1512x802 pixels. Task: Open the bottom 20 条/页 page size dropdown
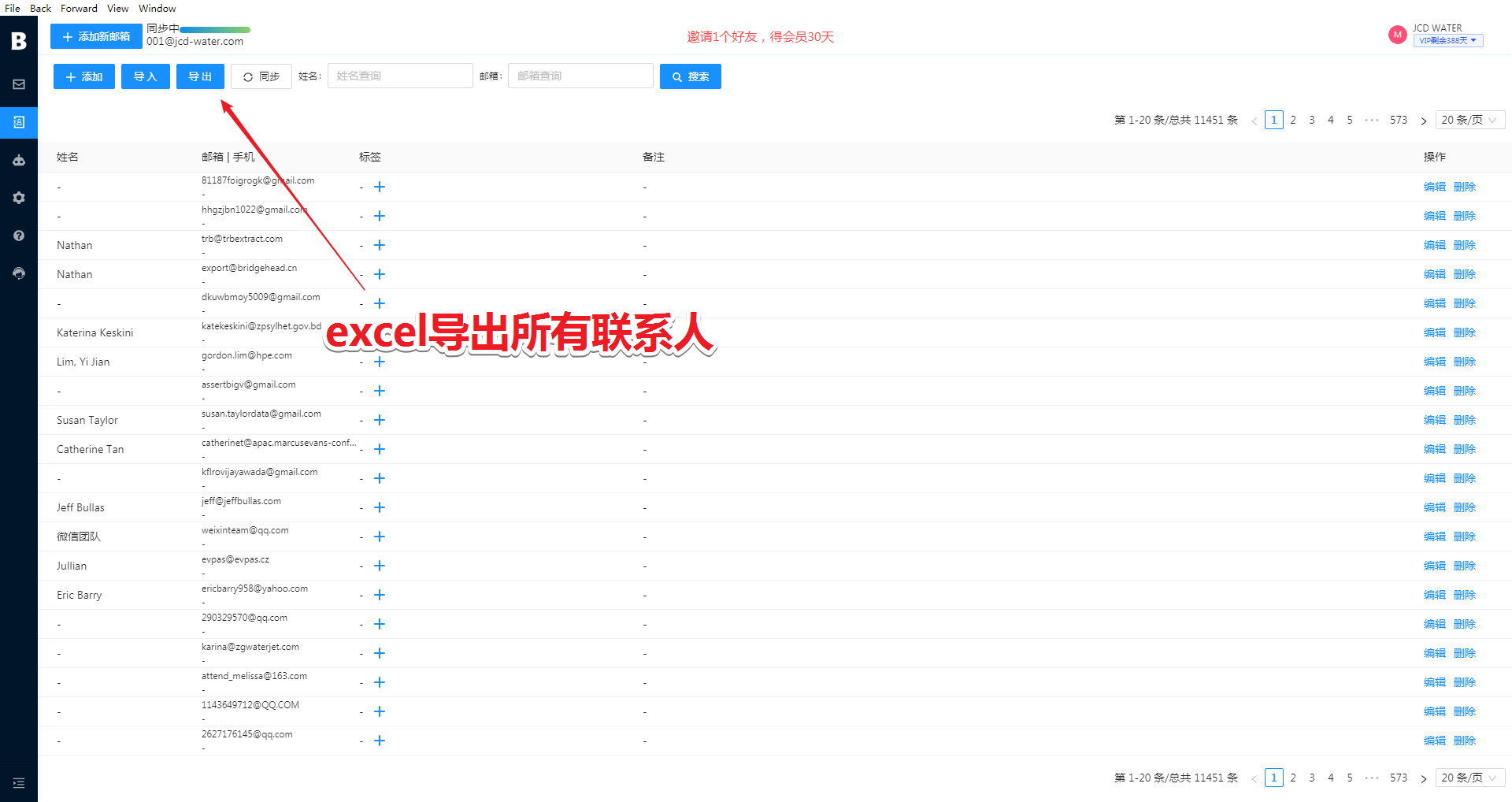(x=1469, y=778)
